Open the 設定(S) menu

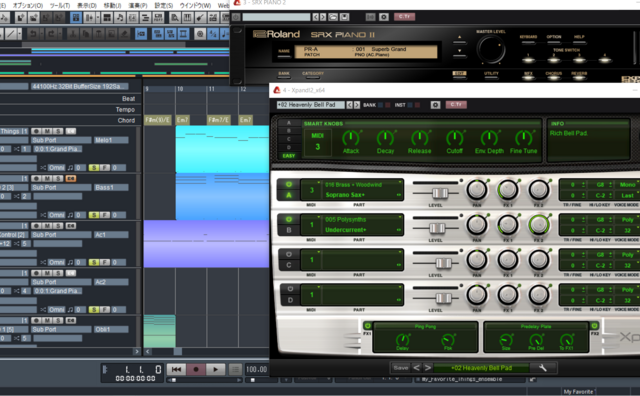tap(163, 5)
